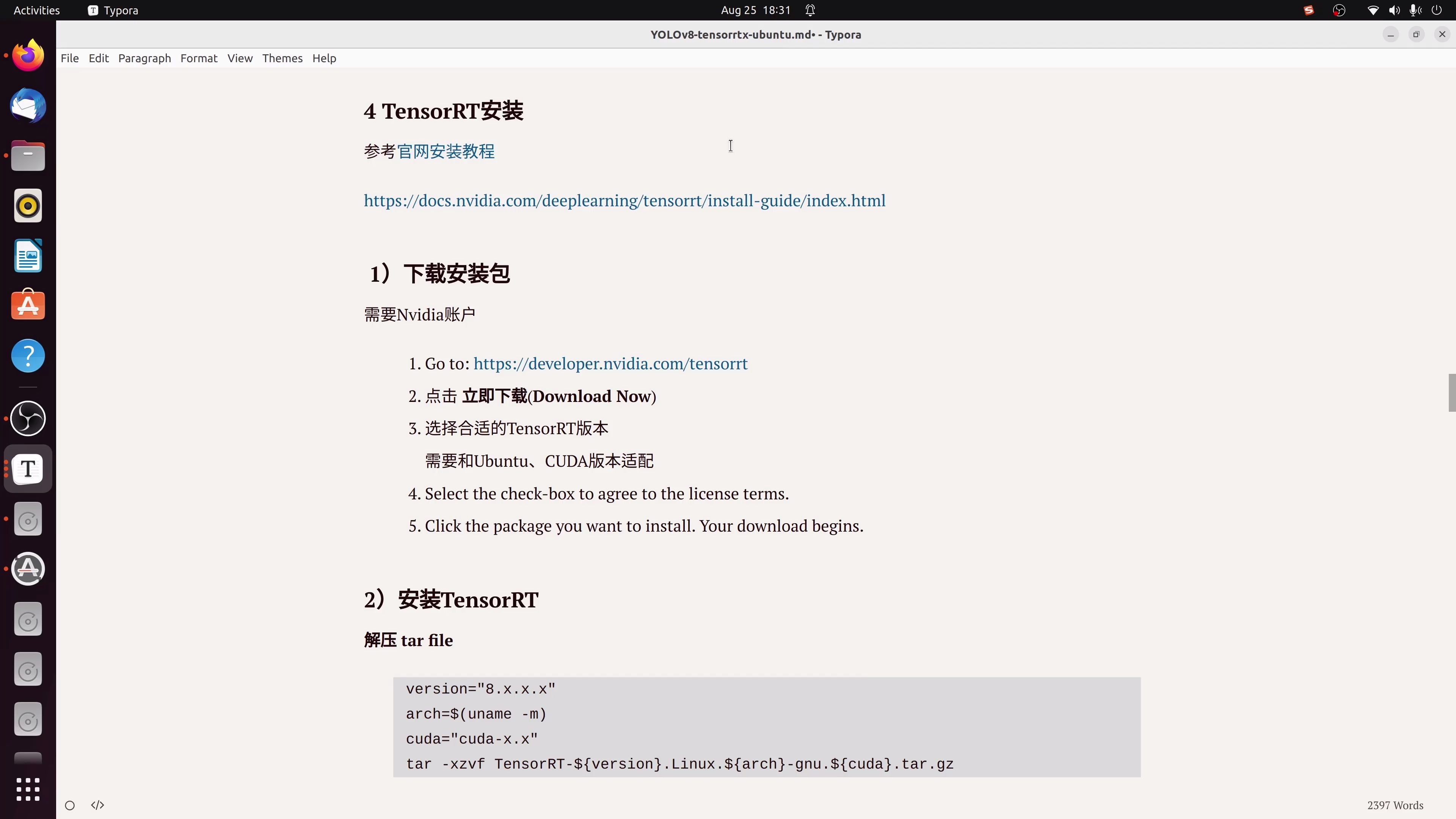This screenshot has height=819, width=1456.
Task: Open Ubuntu Software store from the dock
Action: pyautogui.click(x=27, y=304)
